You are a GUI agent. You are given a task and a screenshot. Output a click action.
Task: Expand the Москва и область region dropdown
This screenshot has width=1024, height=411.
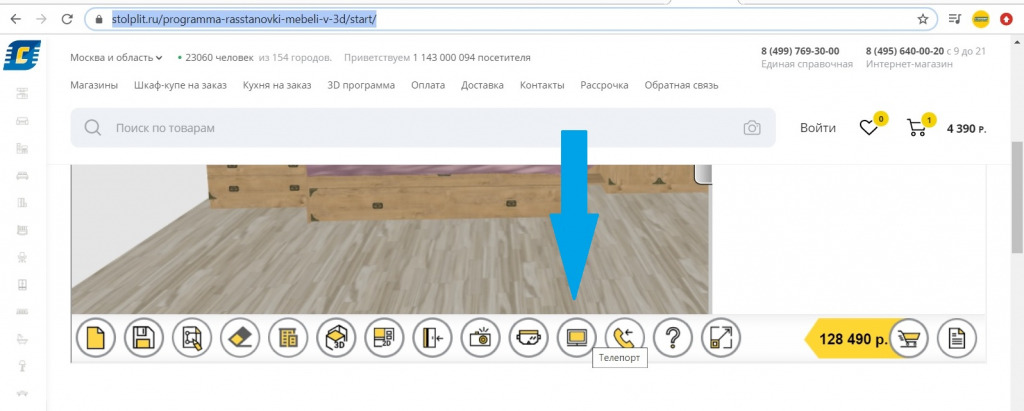click(116, 58)
